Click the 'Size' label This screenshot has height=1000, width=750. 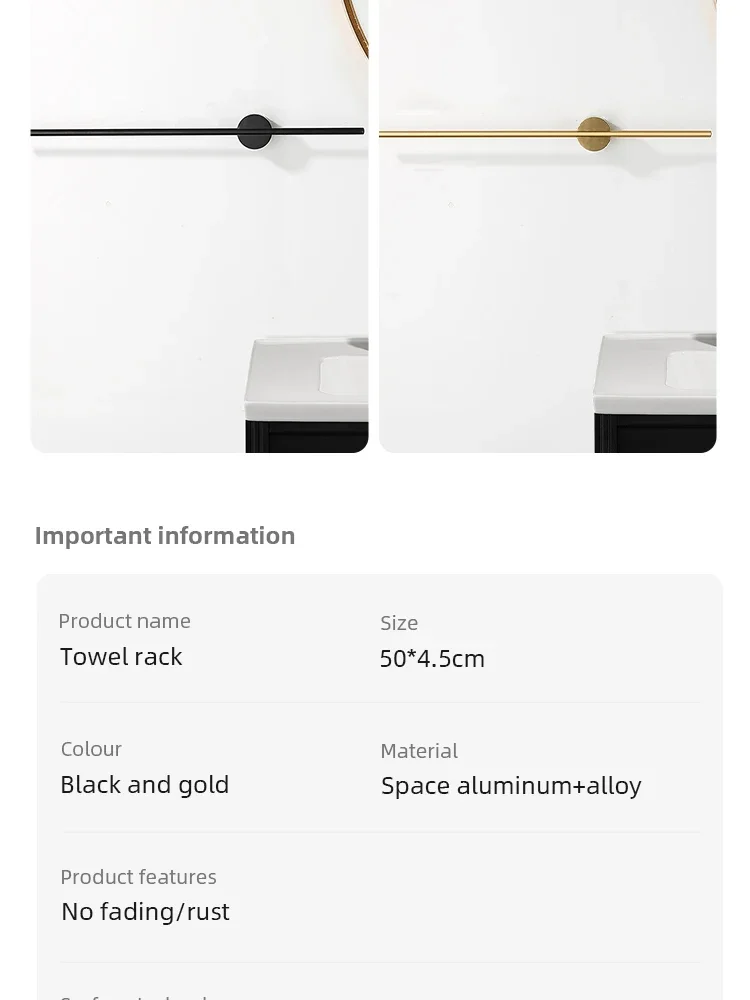coord(399,623)
